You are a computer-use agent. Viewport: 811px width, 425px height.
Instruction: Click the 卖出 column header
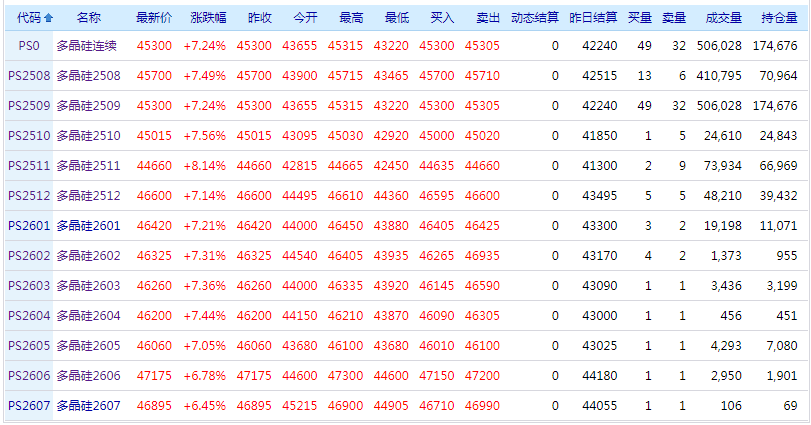coord(488,18)
